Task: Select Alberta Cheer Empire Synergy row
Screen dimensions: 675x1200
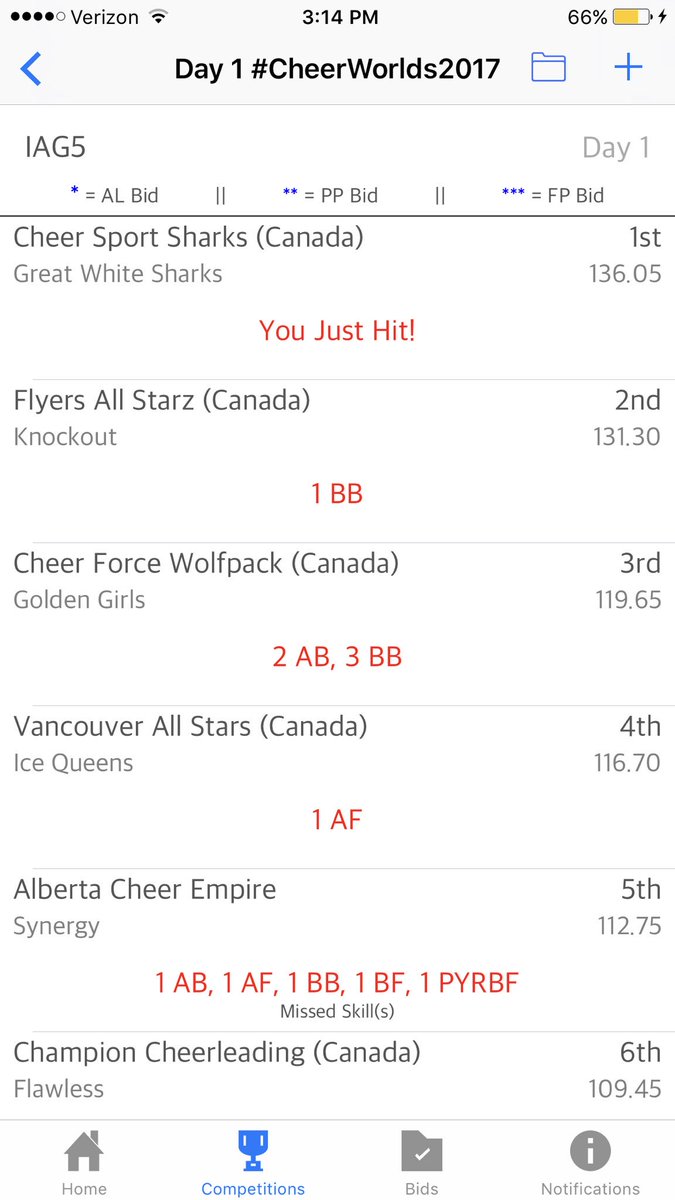Action: (337, 950)
